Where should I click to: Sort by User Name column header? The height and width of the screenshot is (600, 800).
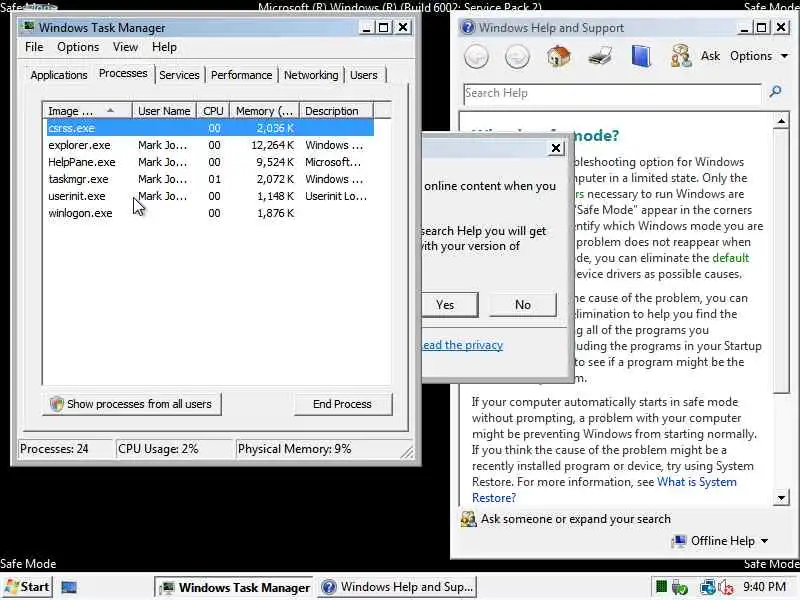(x=164, y=111)
